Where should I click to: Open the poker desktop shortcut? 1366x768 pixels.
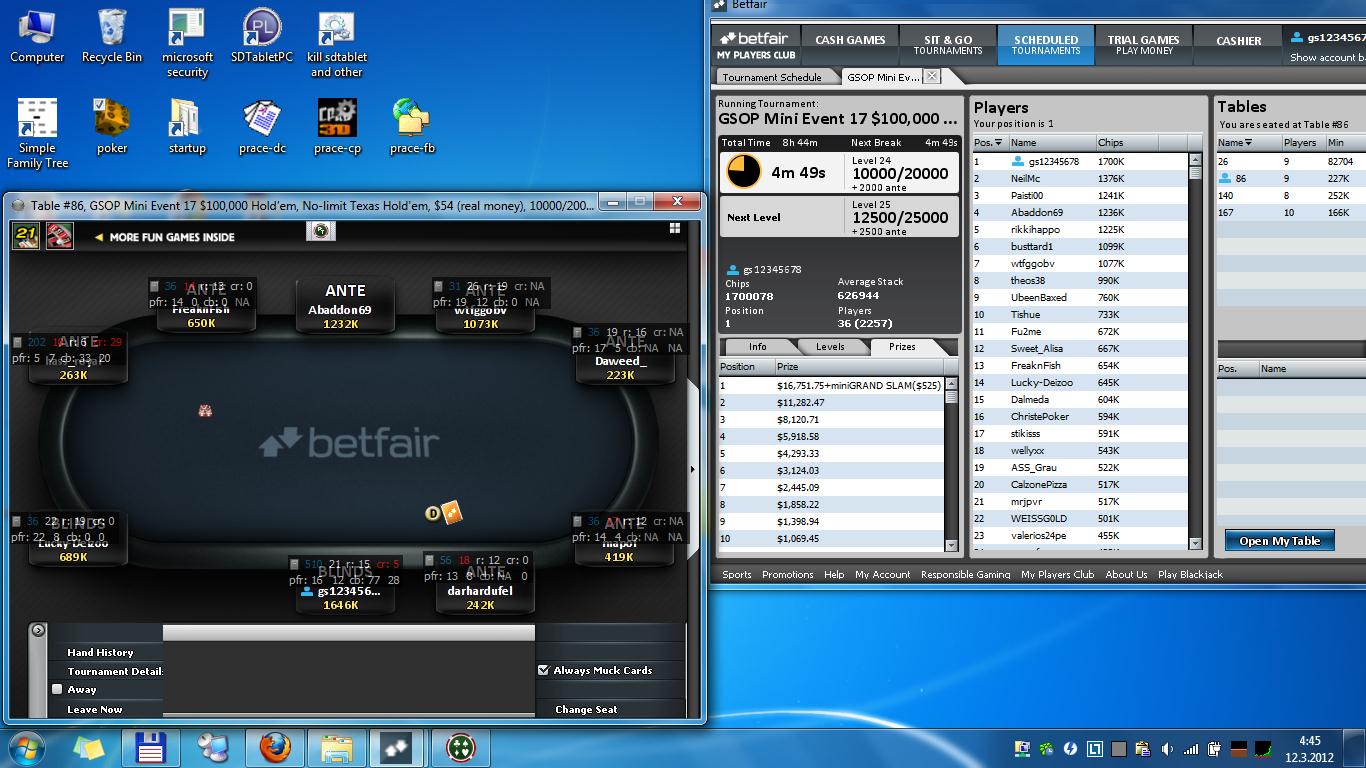112,127
